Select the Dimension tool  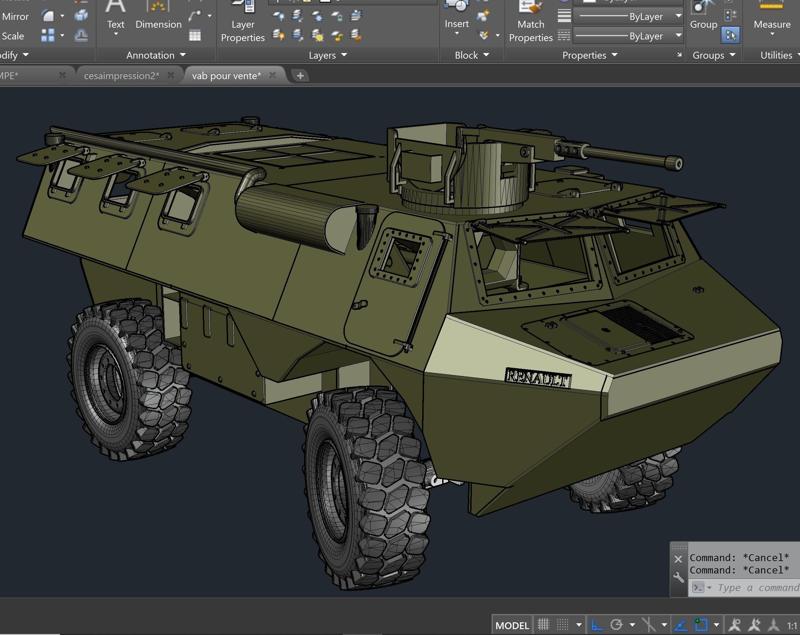click(158, 24)
